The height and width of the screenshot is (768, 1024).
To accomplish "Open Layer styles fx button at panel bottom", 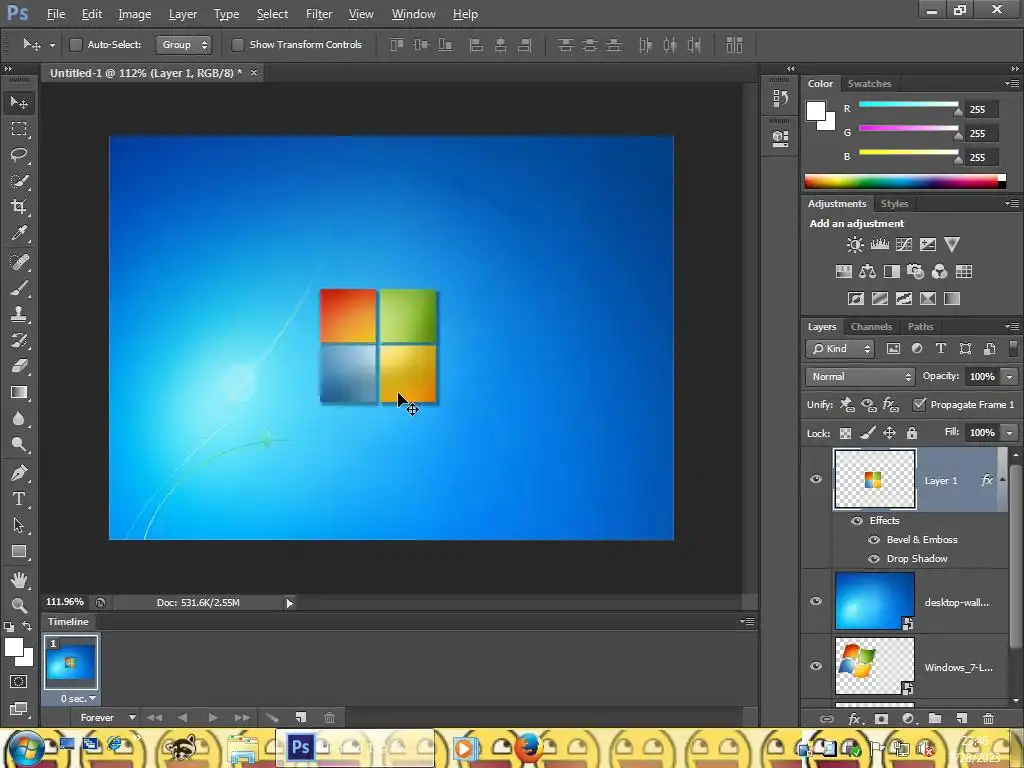I will click(x=855, y=718).
